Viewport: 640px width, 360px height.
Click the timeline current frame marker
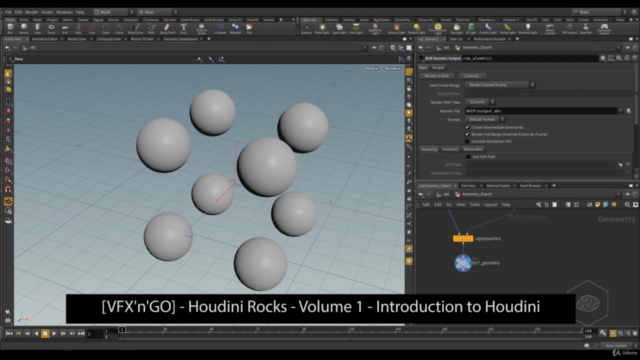tap(122, 329)
